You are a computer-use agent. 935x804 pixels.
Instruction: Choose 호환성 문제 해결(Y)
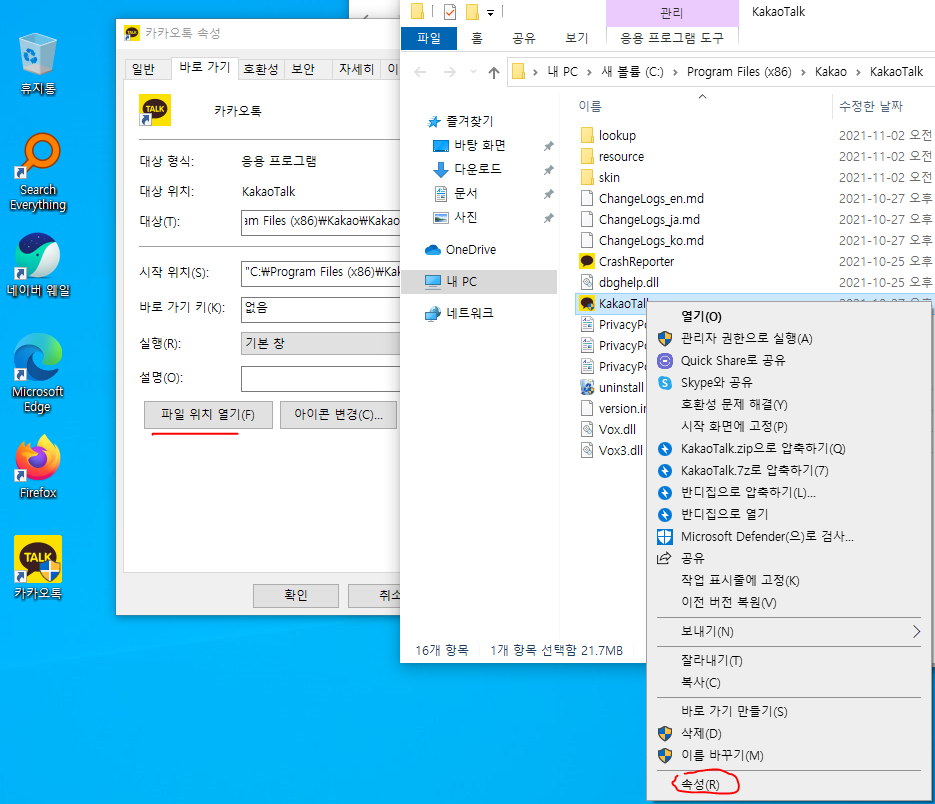pos(790,404)
